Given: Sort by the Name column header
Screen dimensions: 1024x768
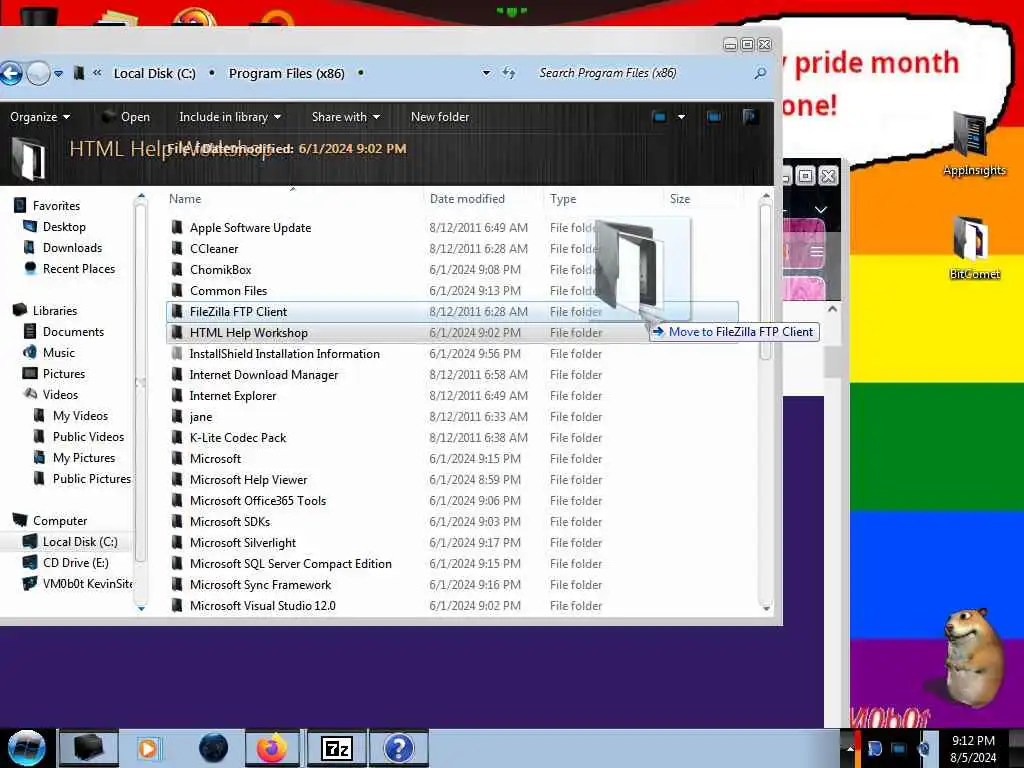Looking at the screenshot, I should [x=185, y=199].
